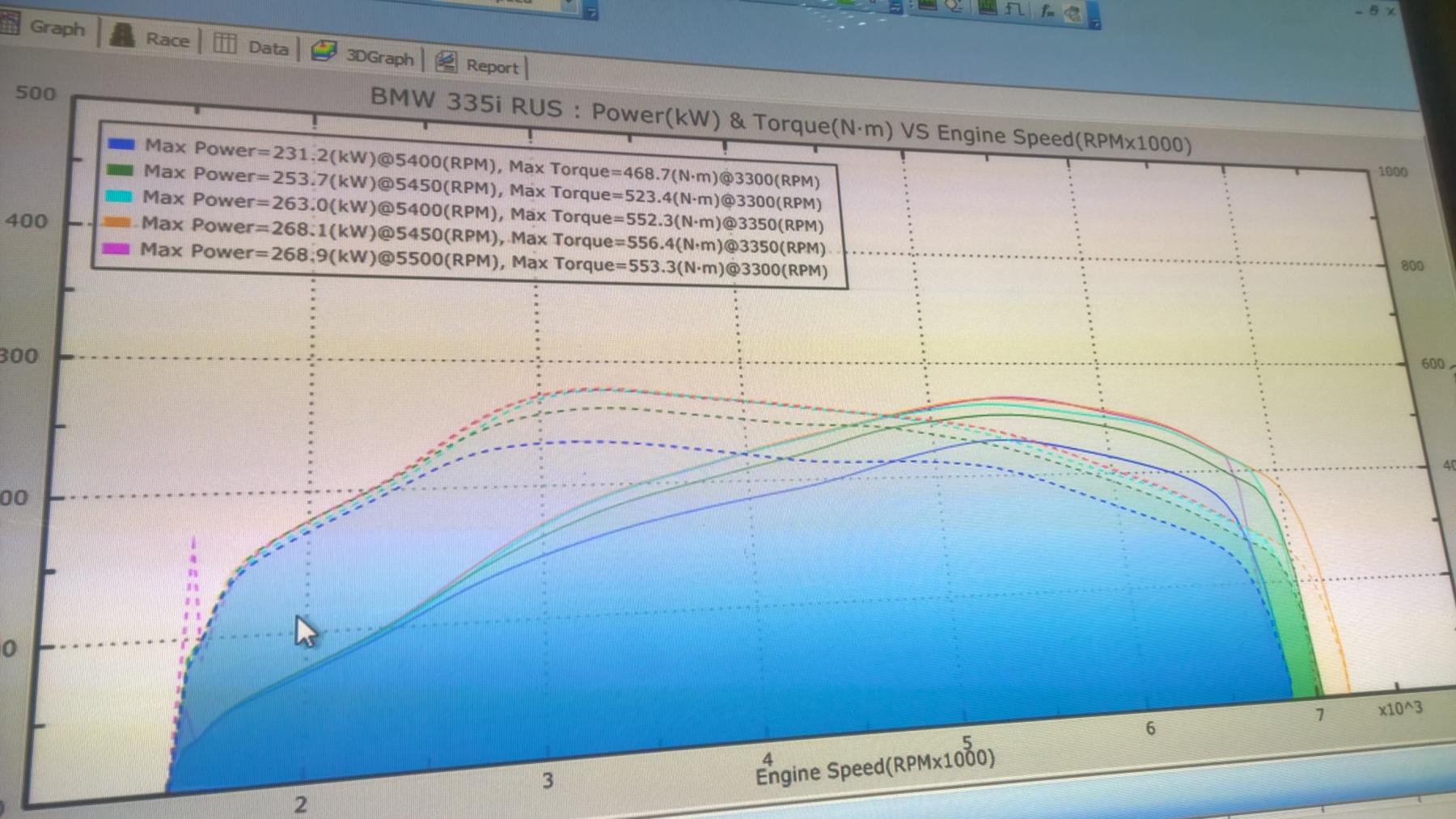Click the Report tab icon

(x=446, y=61)
